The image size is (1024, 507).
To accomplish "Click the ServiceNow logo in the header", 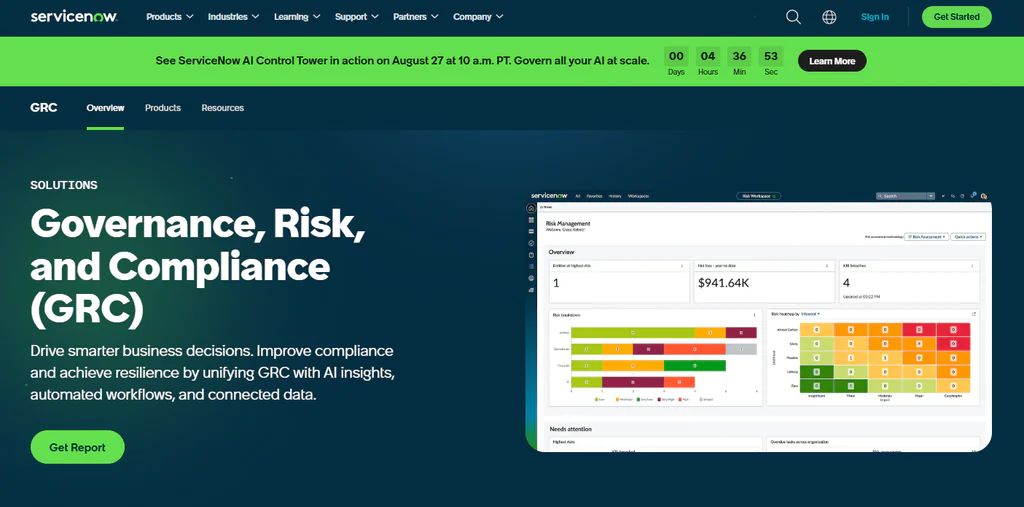I will [74, 17].
